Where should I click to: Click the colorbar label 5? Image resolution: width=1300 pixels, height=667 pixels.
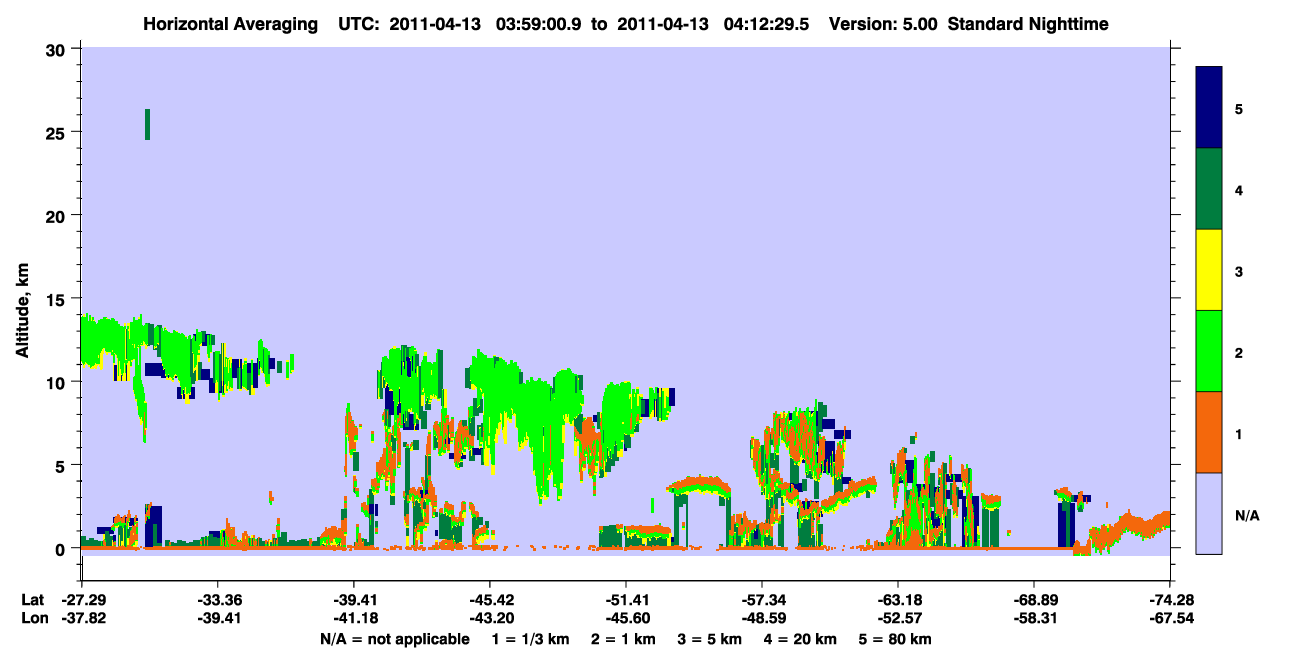(1238, 108)
